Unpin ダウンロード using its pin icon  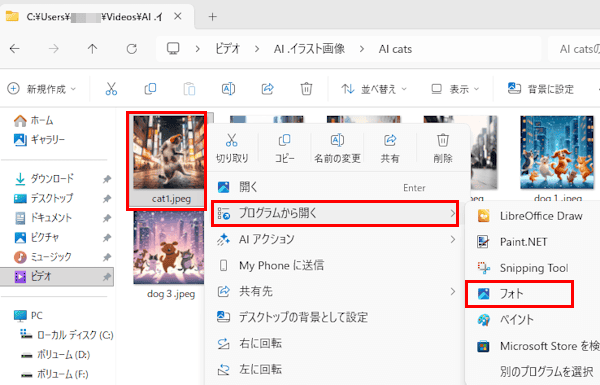pos(107,179)
